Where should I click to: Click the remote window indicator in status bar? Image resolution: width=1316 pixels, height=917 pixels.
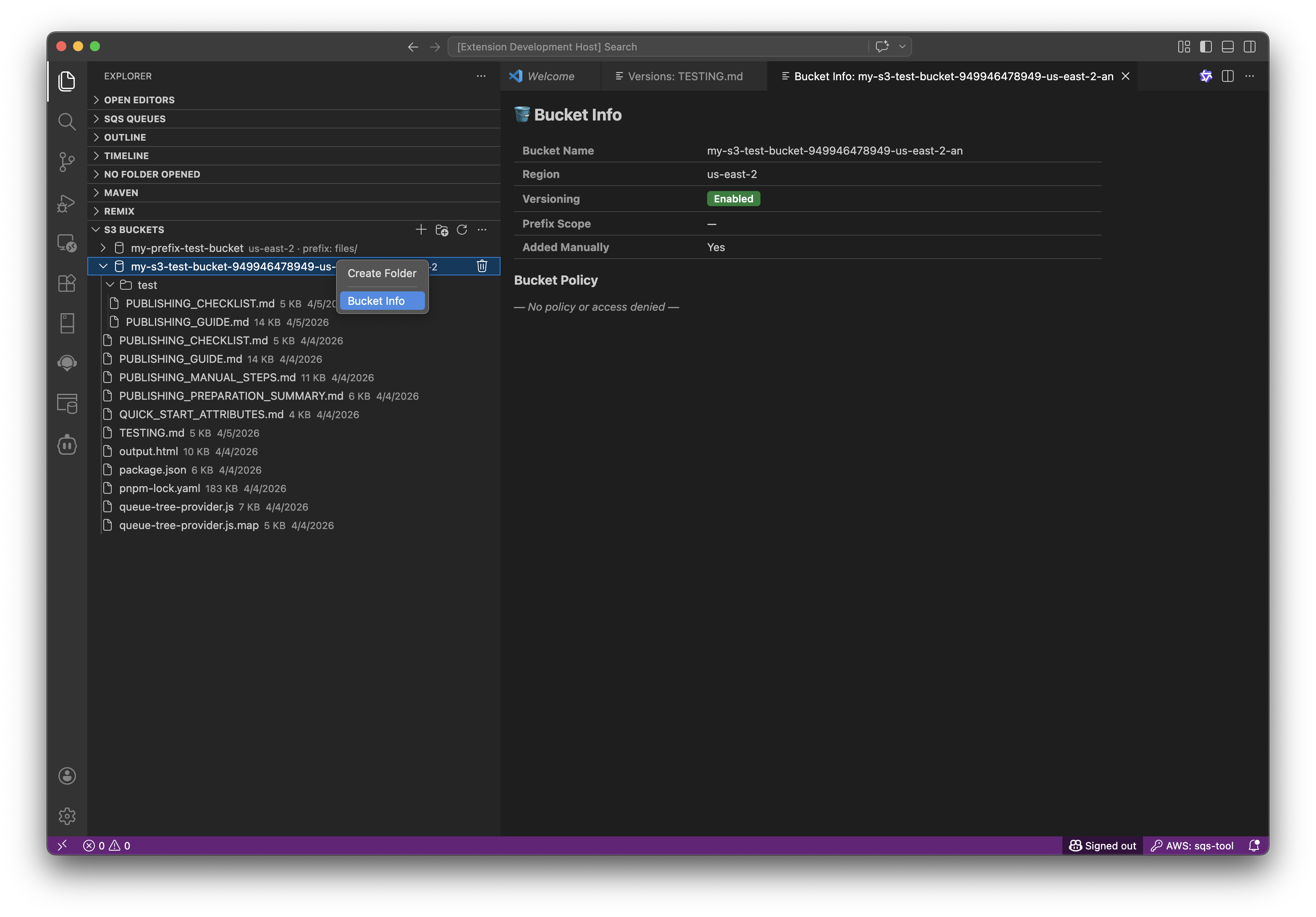(63, 845)
